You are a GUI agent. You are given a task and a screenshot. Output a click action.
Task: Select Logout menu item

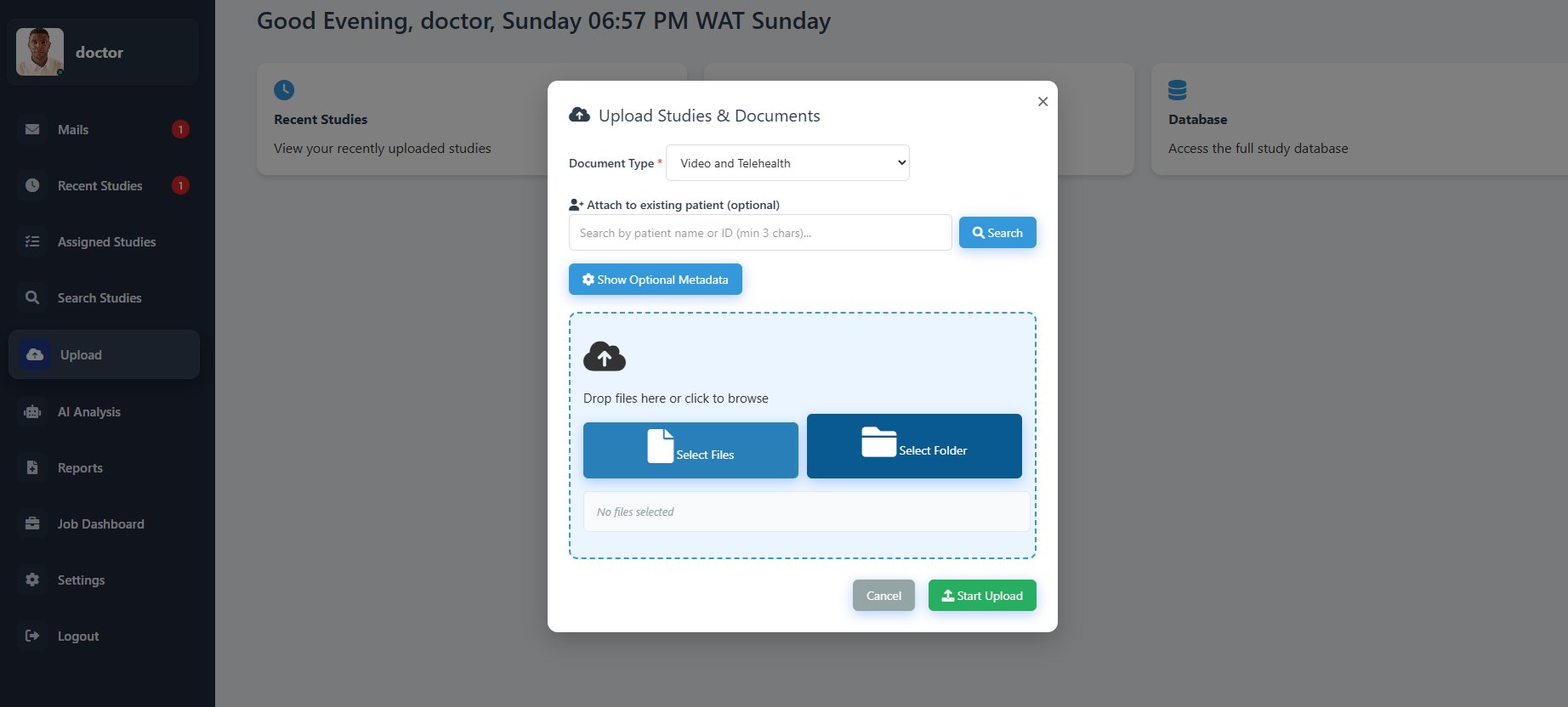click(x=104, y=636)
